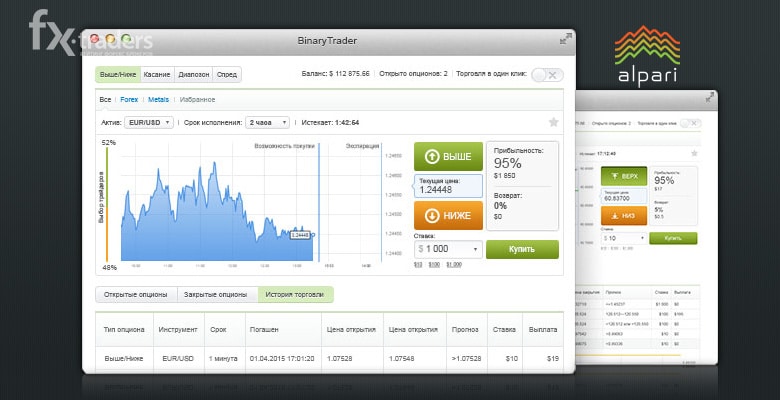Select the Диапазон option type tab

[194, 75]
